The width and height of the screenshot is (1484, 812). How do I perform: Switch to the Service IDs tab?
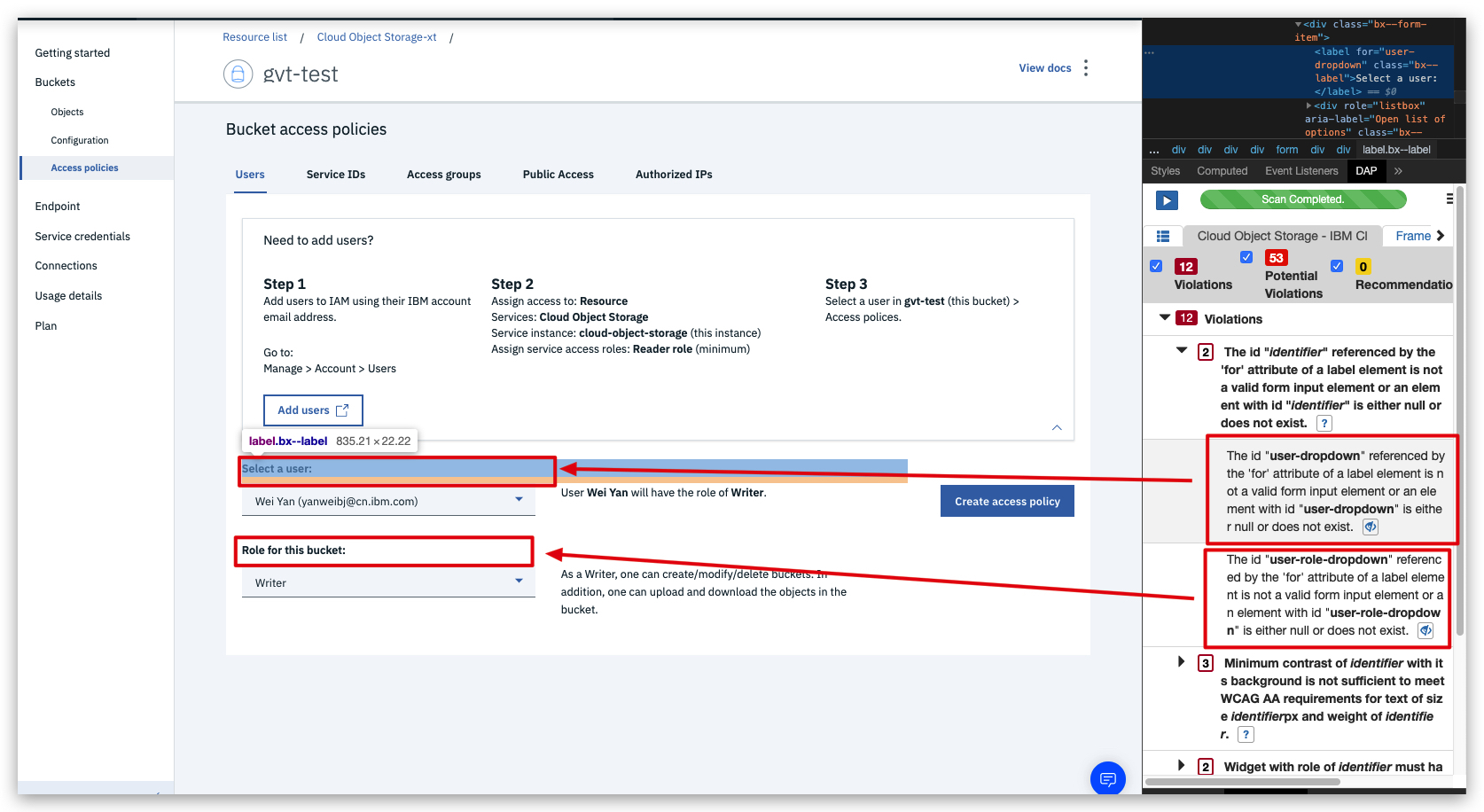(335, 174)
